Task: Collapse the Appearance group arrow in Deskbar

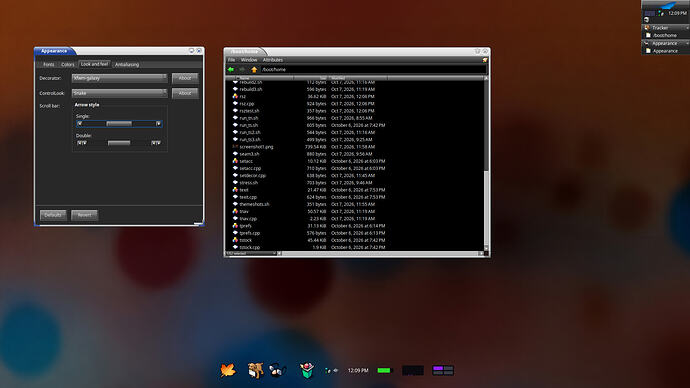Action: click(687, 43)
